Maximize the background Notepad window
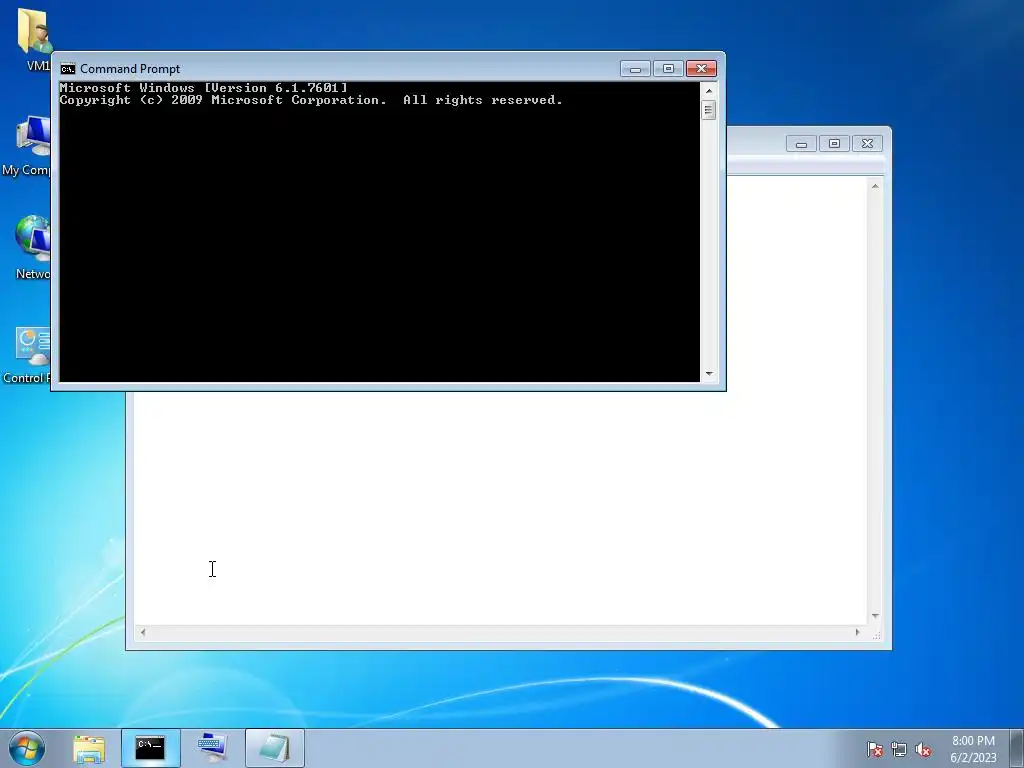 click(834, 144)
